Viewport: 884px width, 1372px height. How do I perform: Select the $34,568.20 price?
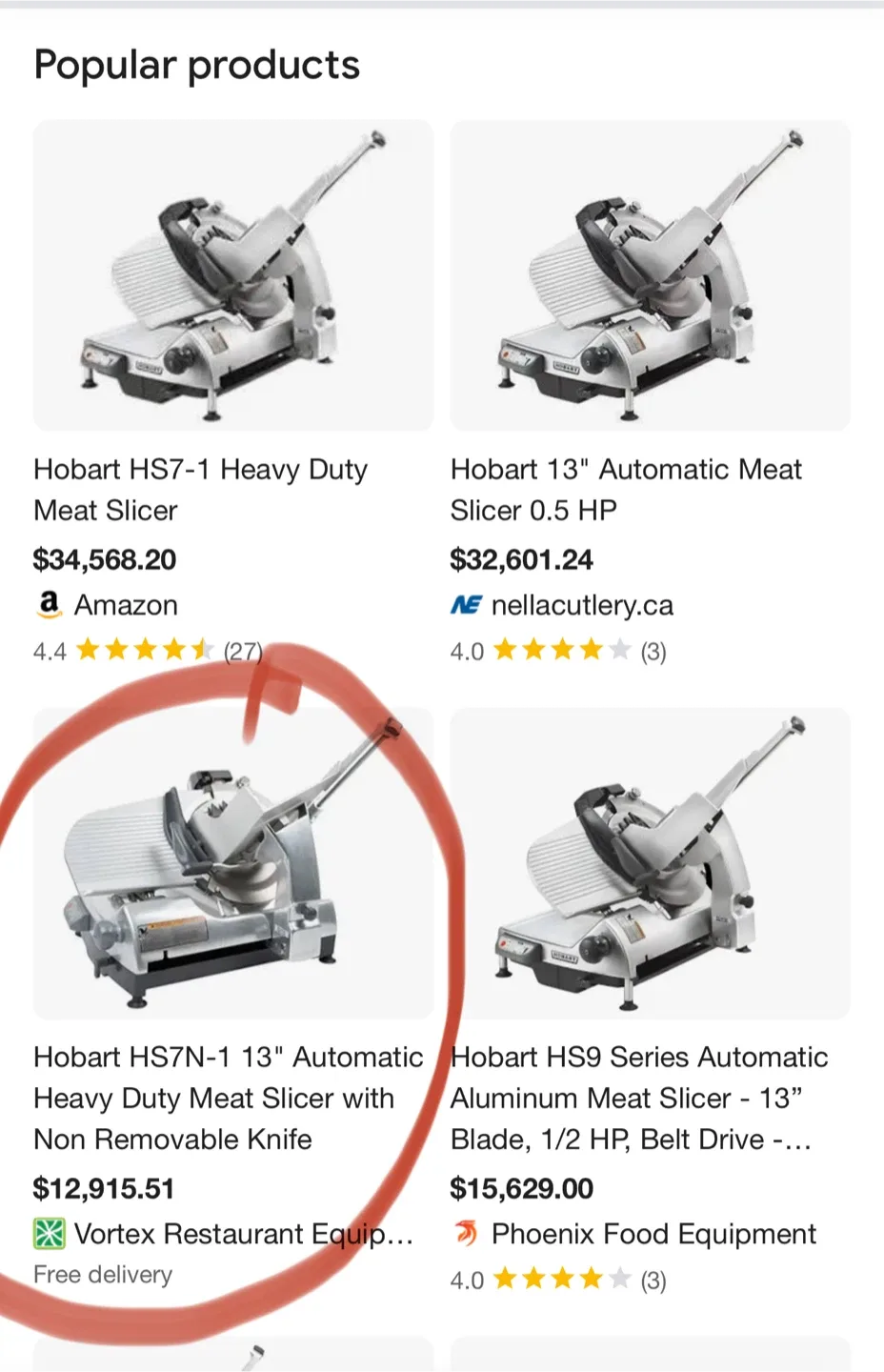(105, 559)
